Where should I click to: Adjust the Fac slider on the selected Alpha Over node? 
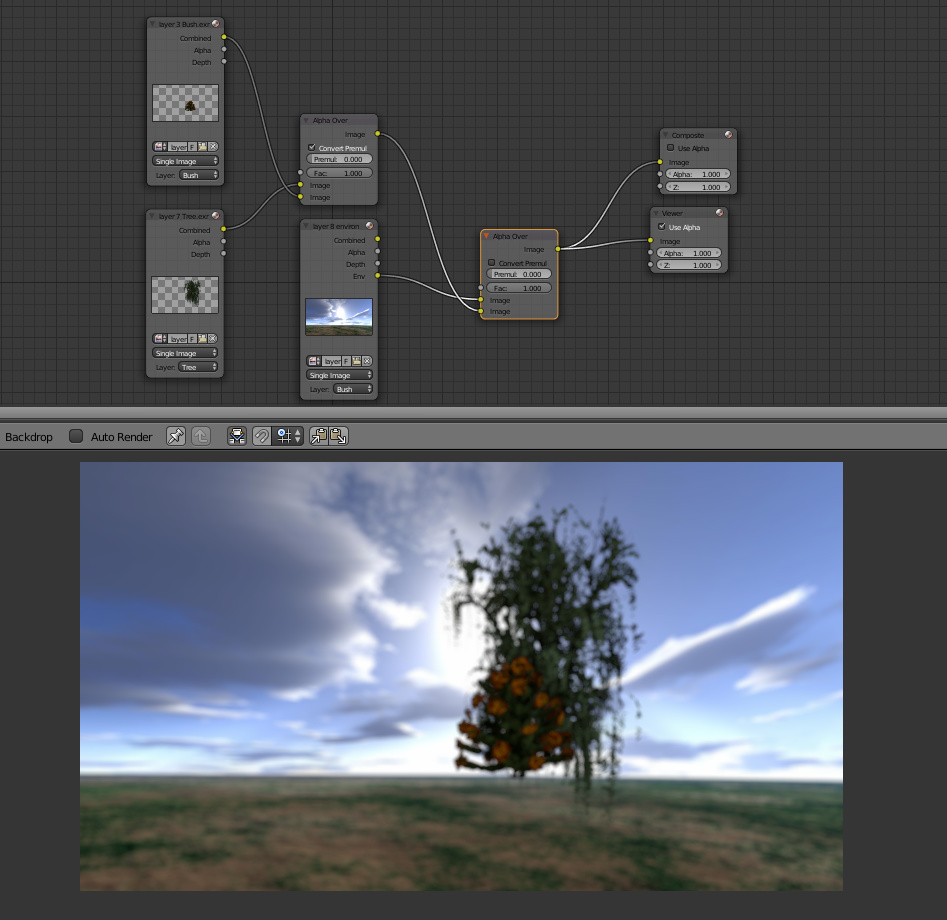click(520, 288)
